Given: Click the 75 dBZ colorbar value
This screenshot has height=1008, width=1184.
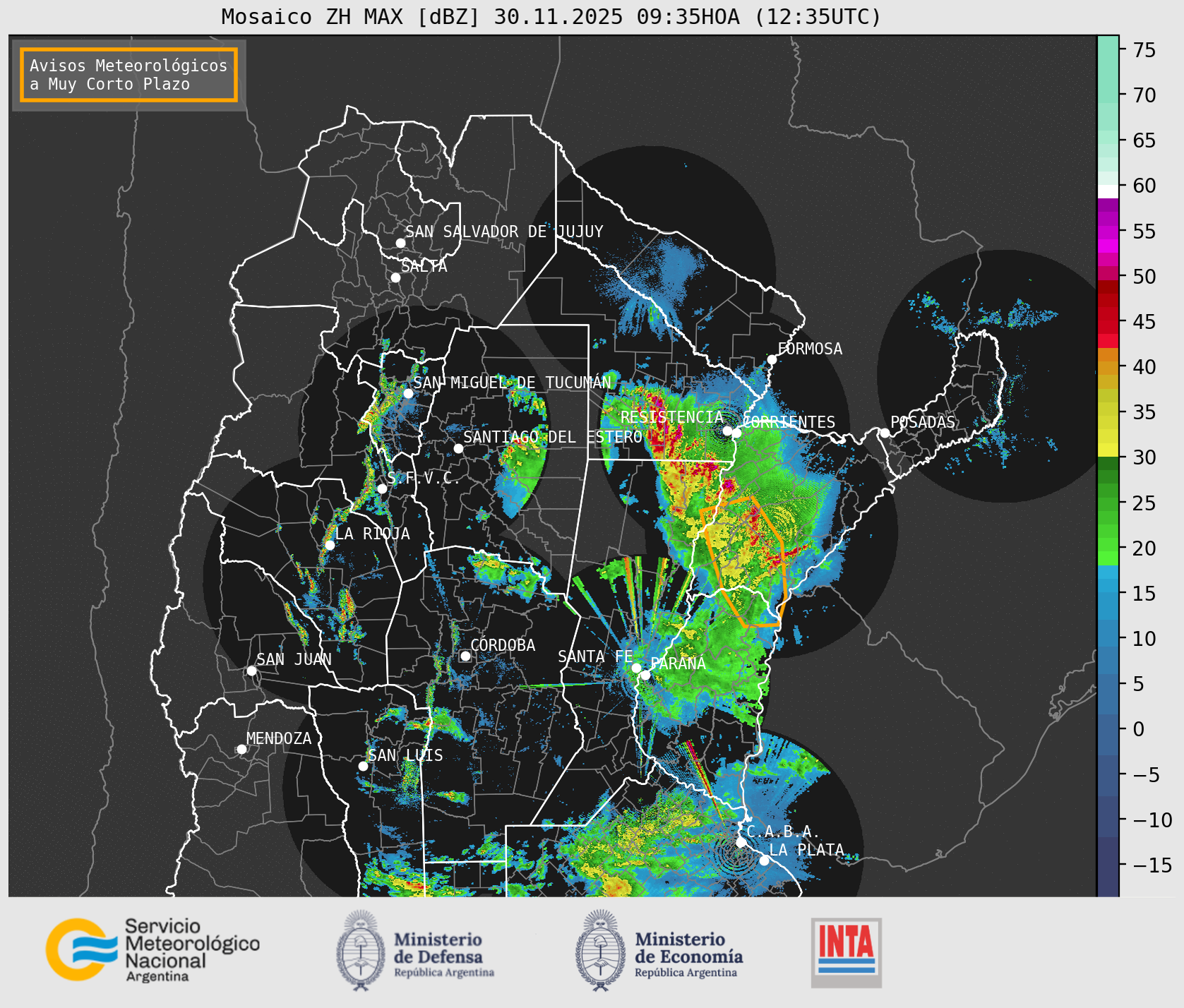Looking at the screenshot, I should pyautogui.click(x=1145, y=50).
